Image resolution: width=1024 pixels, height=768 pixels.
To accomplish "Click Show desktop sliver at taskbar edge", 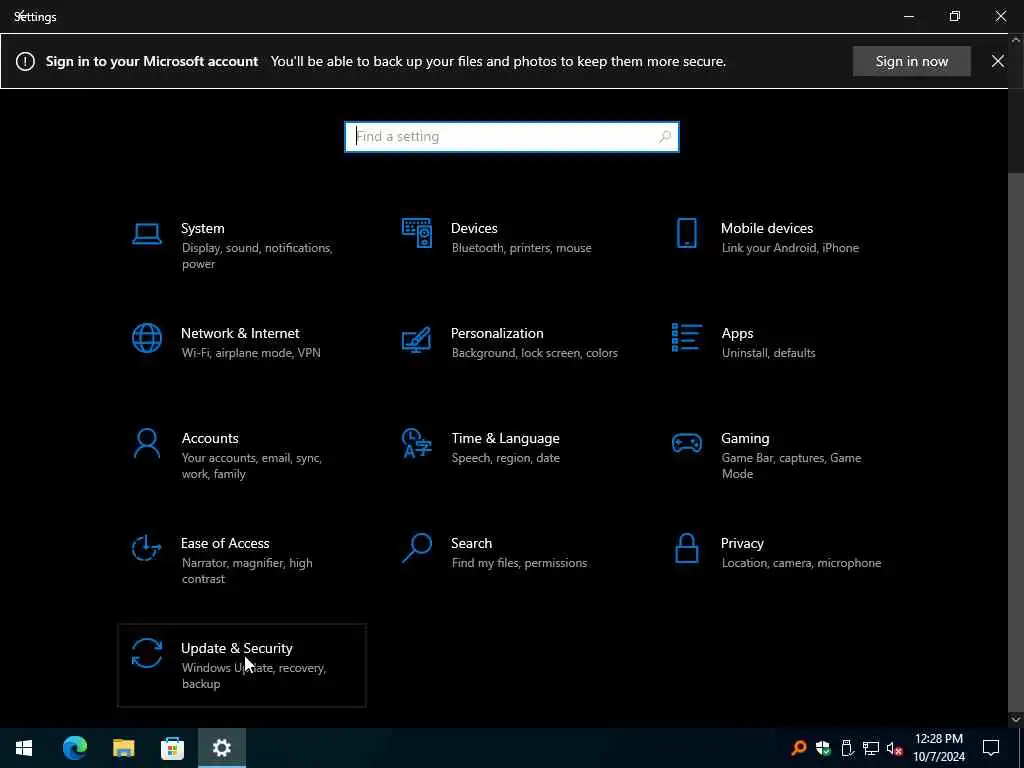I will (1021, 748).
